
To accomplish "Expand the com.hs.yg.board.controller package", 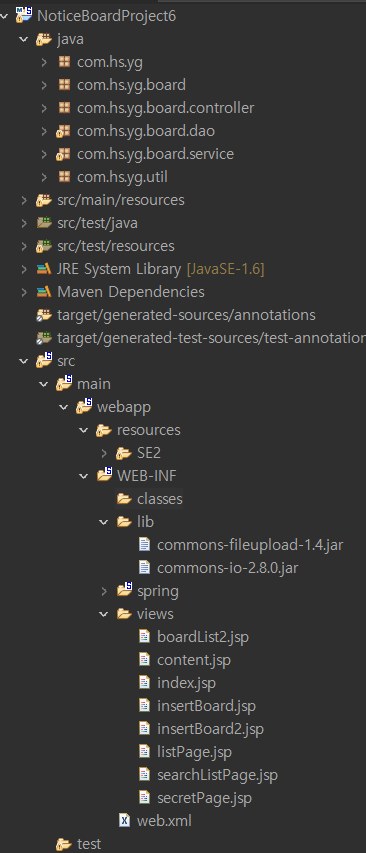I will click(x=44, y=108).
